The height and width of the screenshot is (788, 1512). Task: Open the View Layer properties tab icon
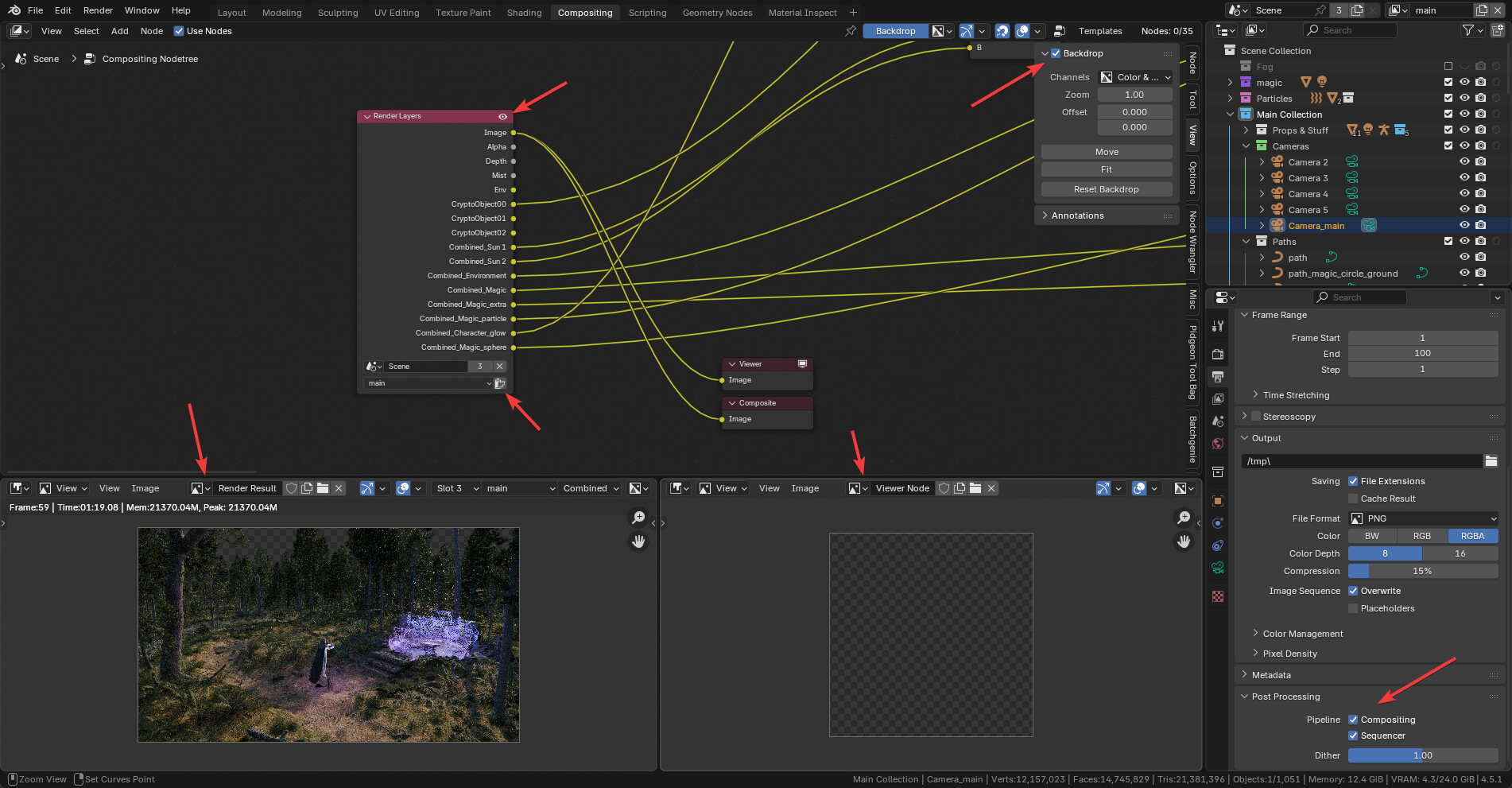1218,398
